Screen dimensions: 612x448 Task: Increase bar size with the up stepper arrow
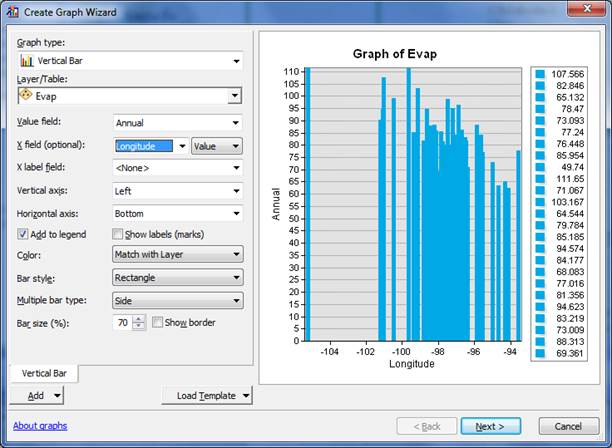coord(139,318)
